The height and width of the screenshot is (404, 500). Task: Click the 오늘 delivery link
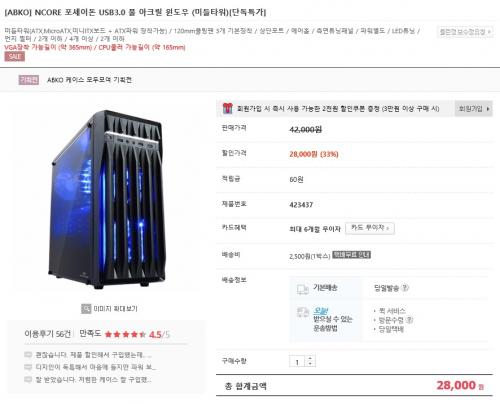coord(320,311)
